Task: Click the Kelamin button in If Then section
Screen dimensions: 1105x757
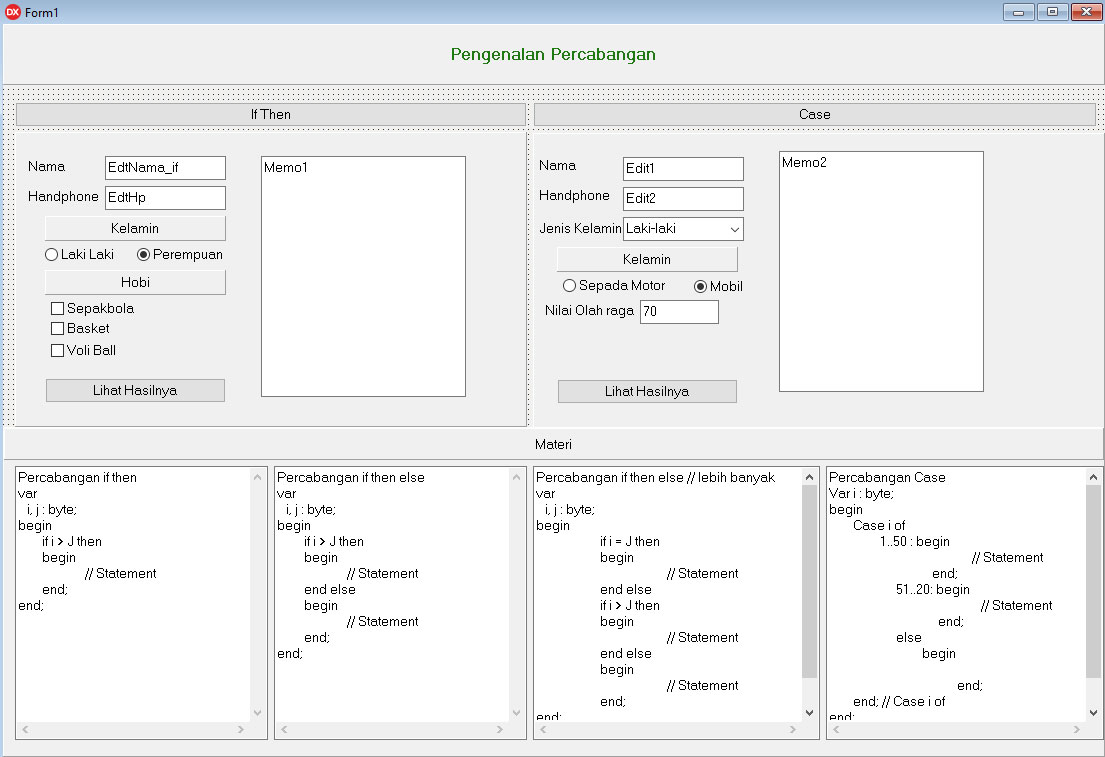Action: coord(135,228)
